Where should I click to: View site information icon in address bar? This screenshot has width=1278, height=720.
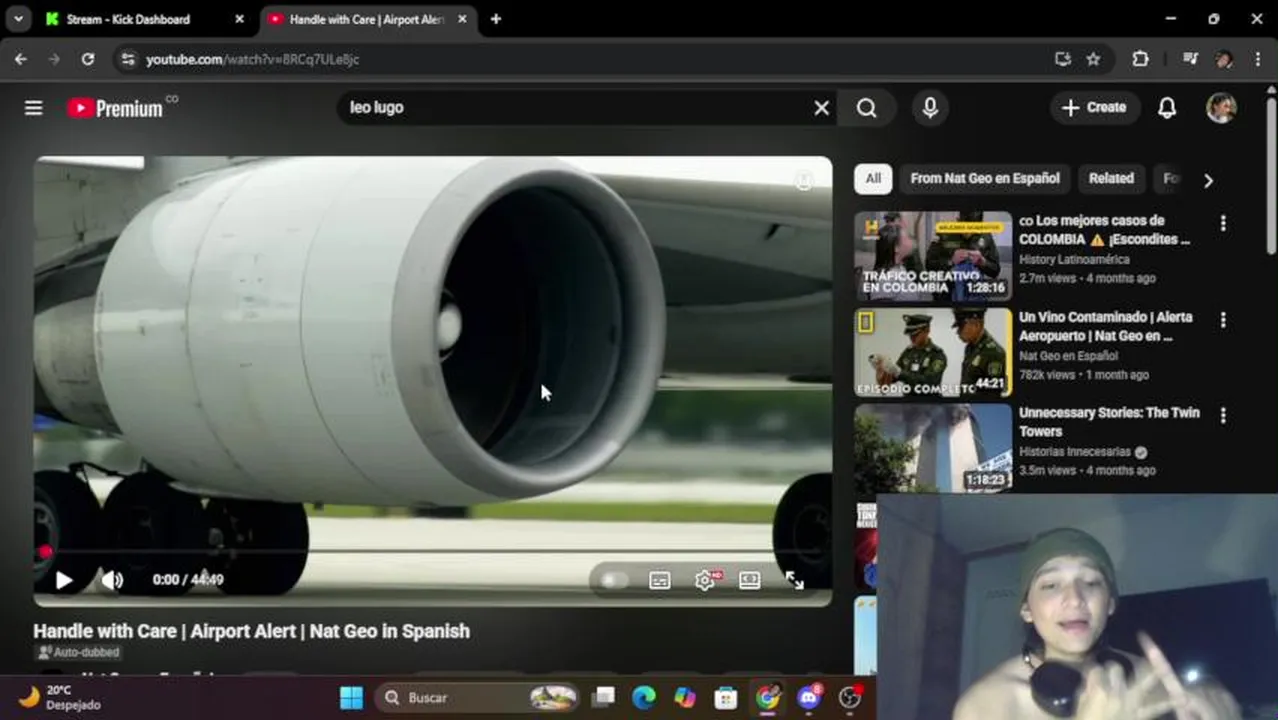pyautogui.click(x=127, y=60)
